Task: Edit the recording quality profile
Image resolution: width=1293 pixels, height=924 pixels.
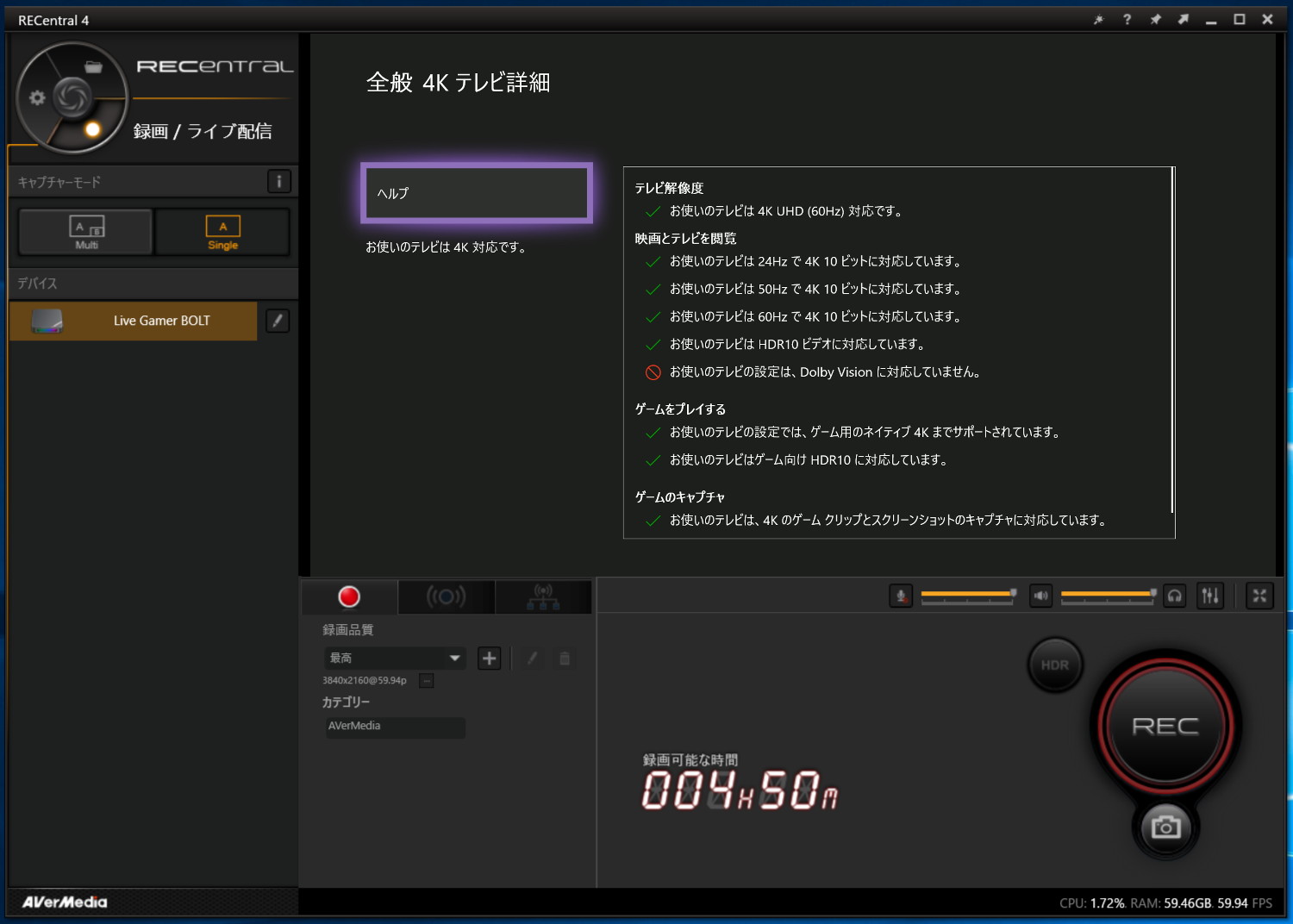Action: point(533,659)
